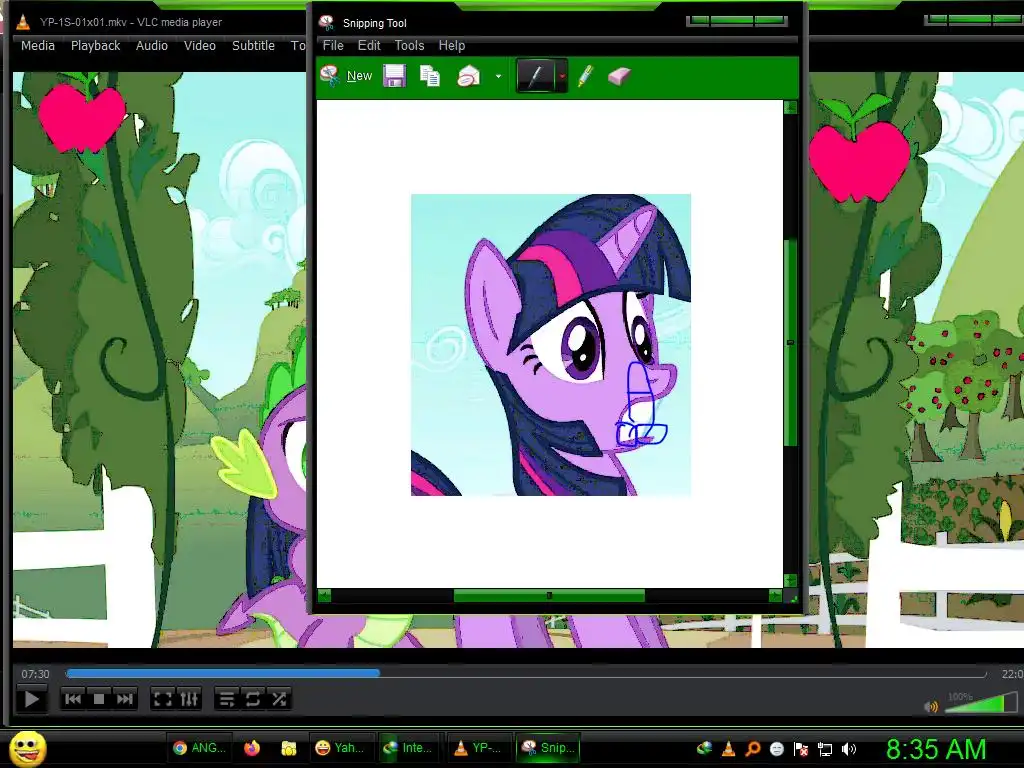Image resolution: width=1024 pixels, height=768 pixels.
Task: Toggle VLC loop mode
Action: 253,699
